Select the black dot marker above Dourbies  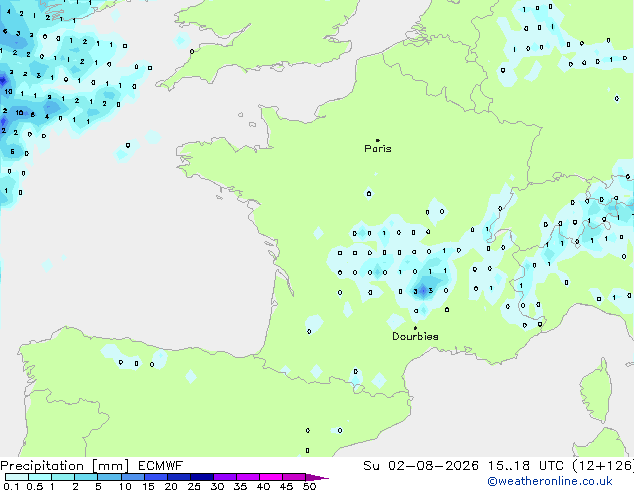click(415, 328)
